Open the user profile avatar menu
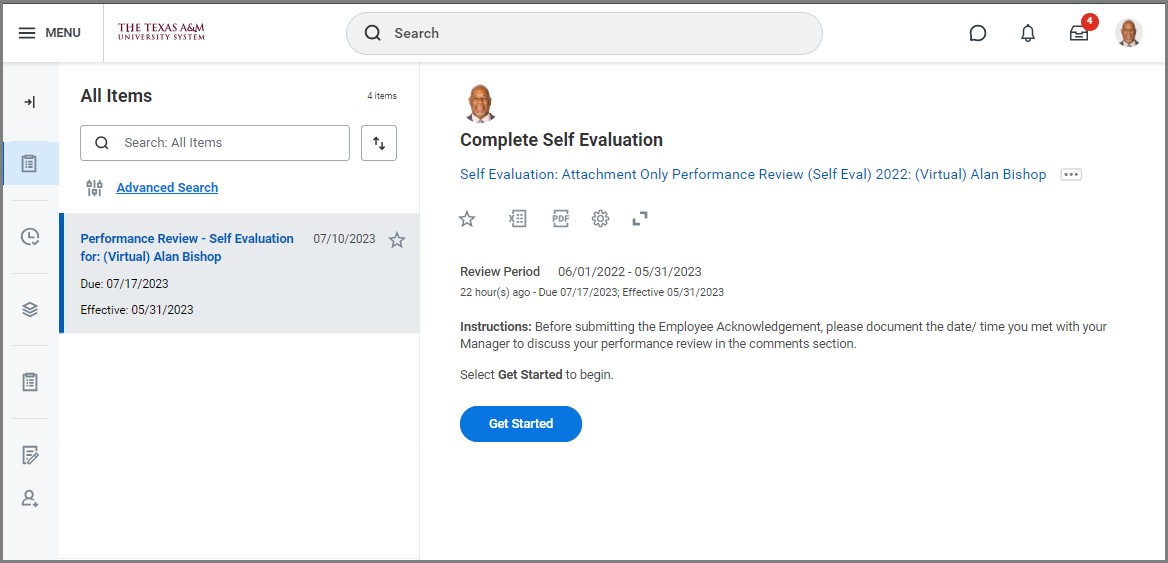Viewport: 1168px width, 563px height. pyautogui.click(x=1128, y=33)
